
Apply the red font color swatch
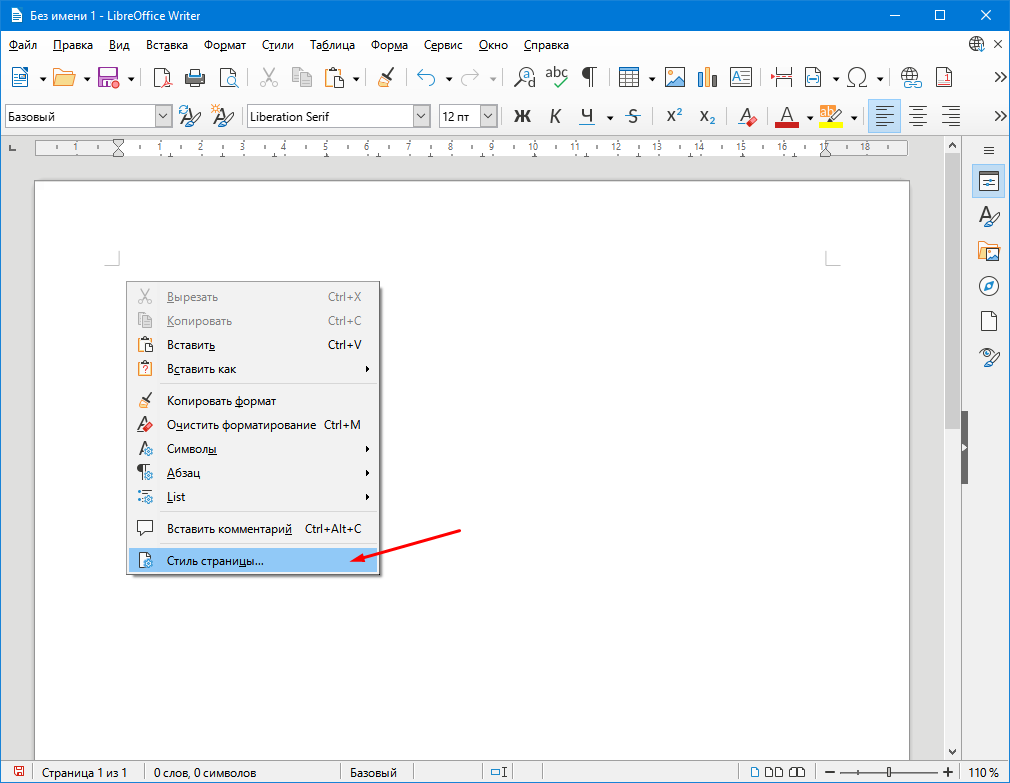[x=786, y=117]
